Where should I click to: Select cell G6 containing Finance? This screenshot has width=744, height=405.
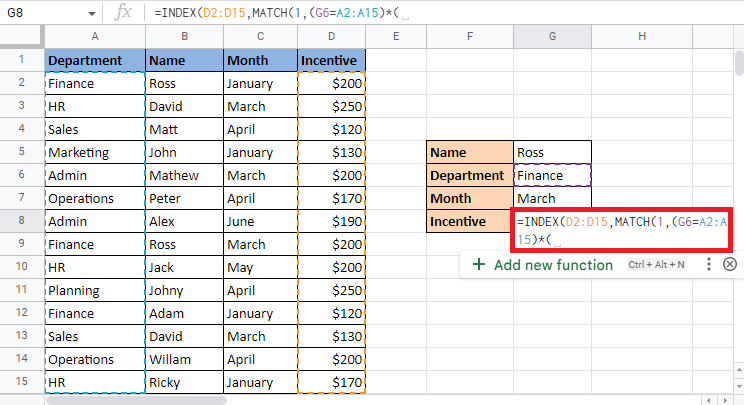(552, 175)
